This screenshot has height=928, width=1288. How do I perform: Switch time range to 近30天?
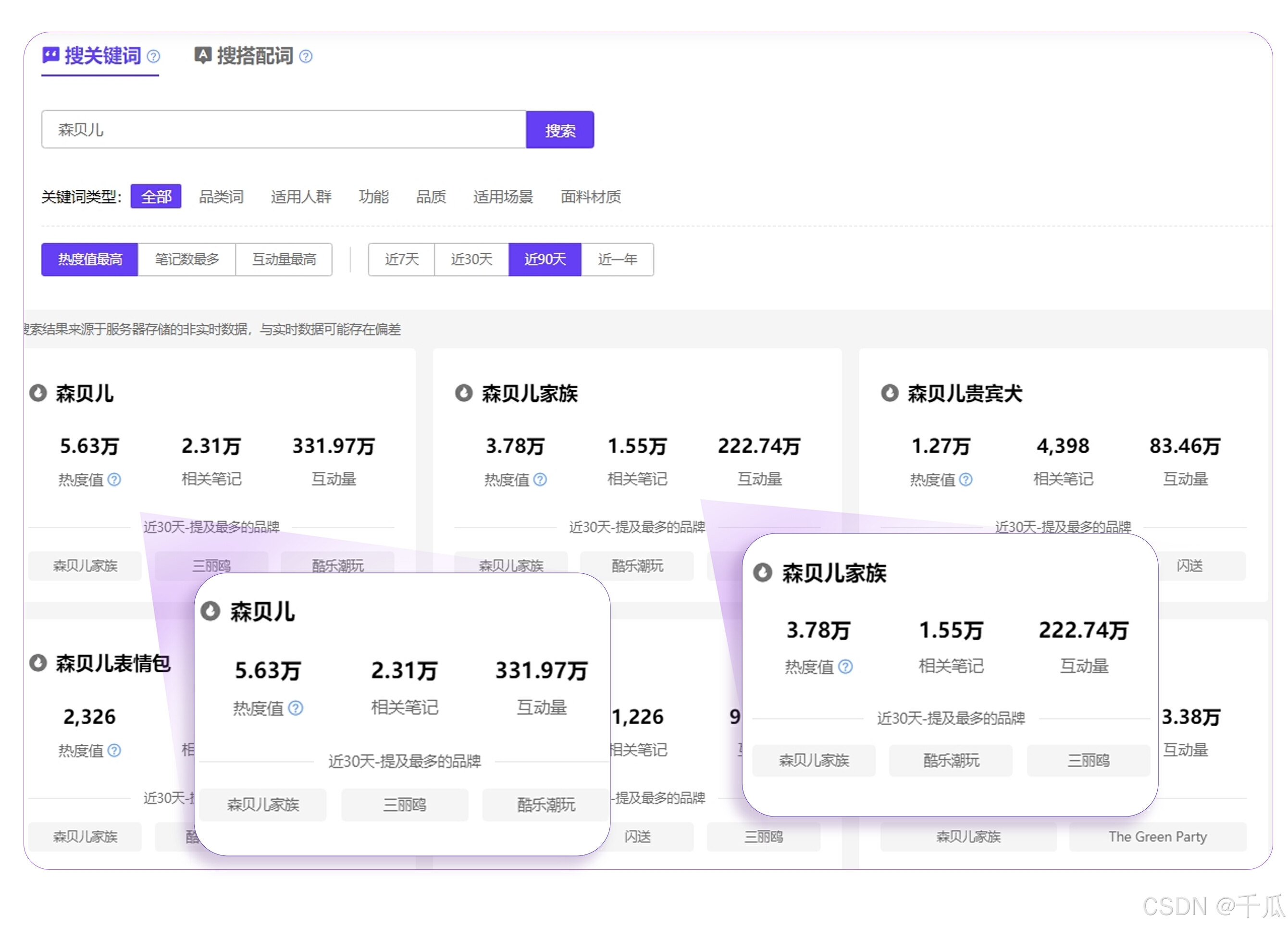click(471, 260)
